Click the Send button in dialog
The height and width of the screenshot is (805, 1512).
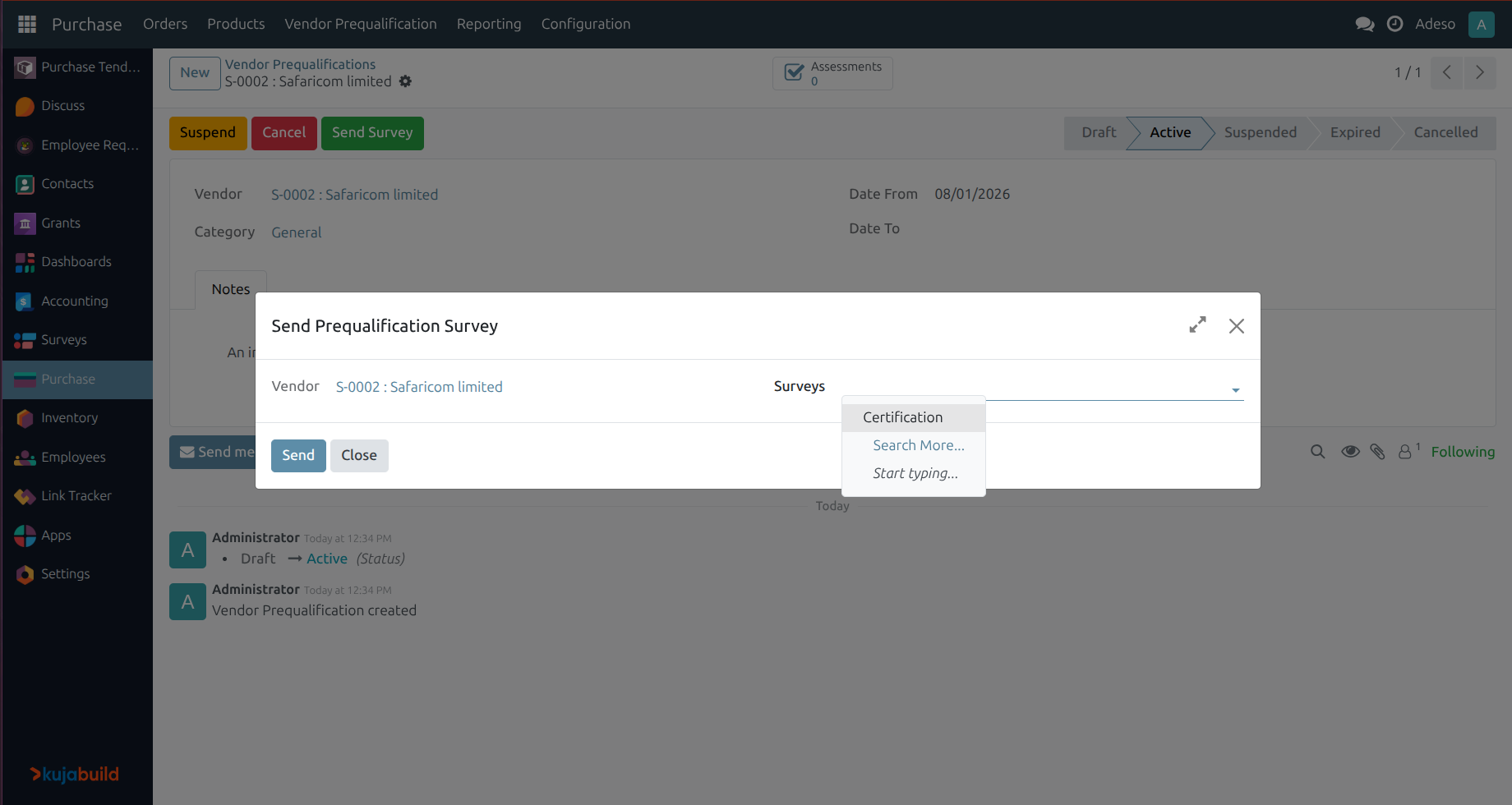(x=298, y=455)
